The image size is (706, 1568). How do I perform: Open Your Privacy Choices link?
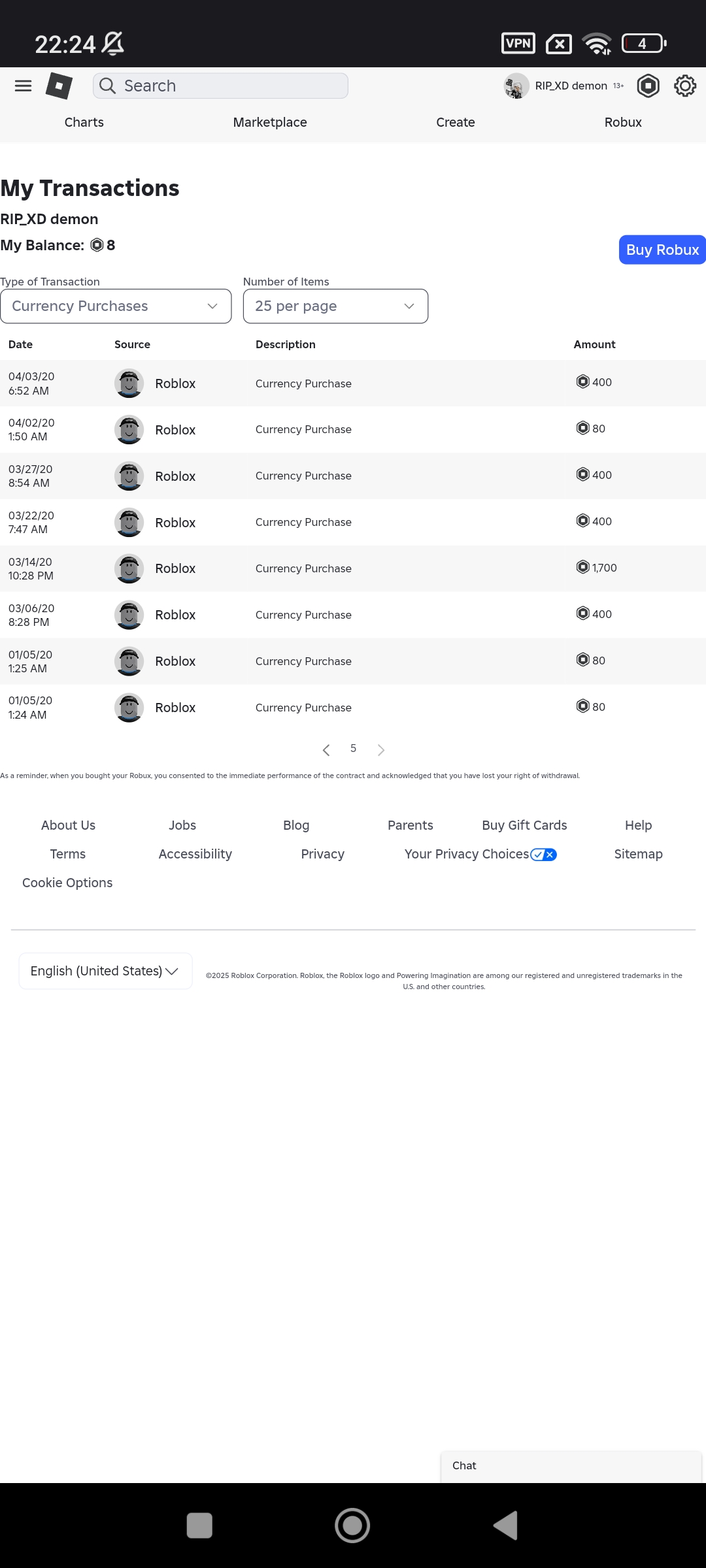(467, 854)
